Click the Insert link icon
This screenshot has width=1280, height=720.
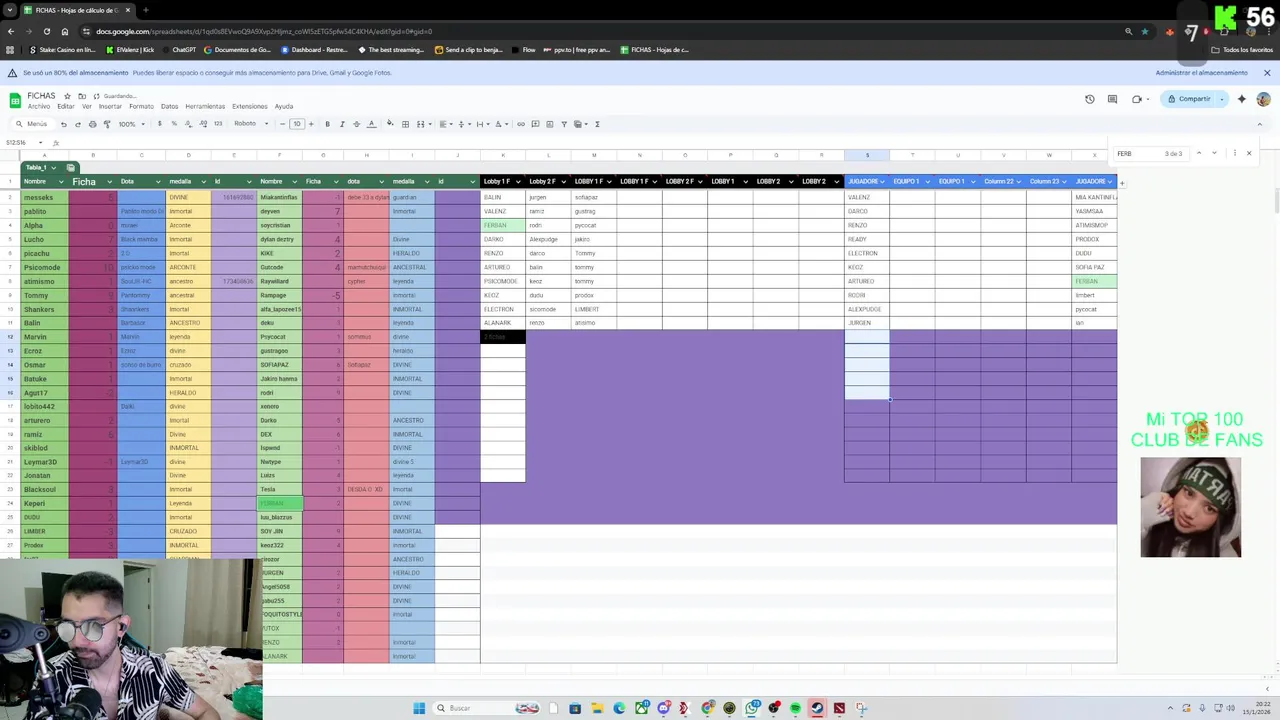(x=521, y=124)
